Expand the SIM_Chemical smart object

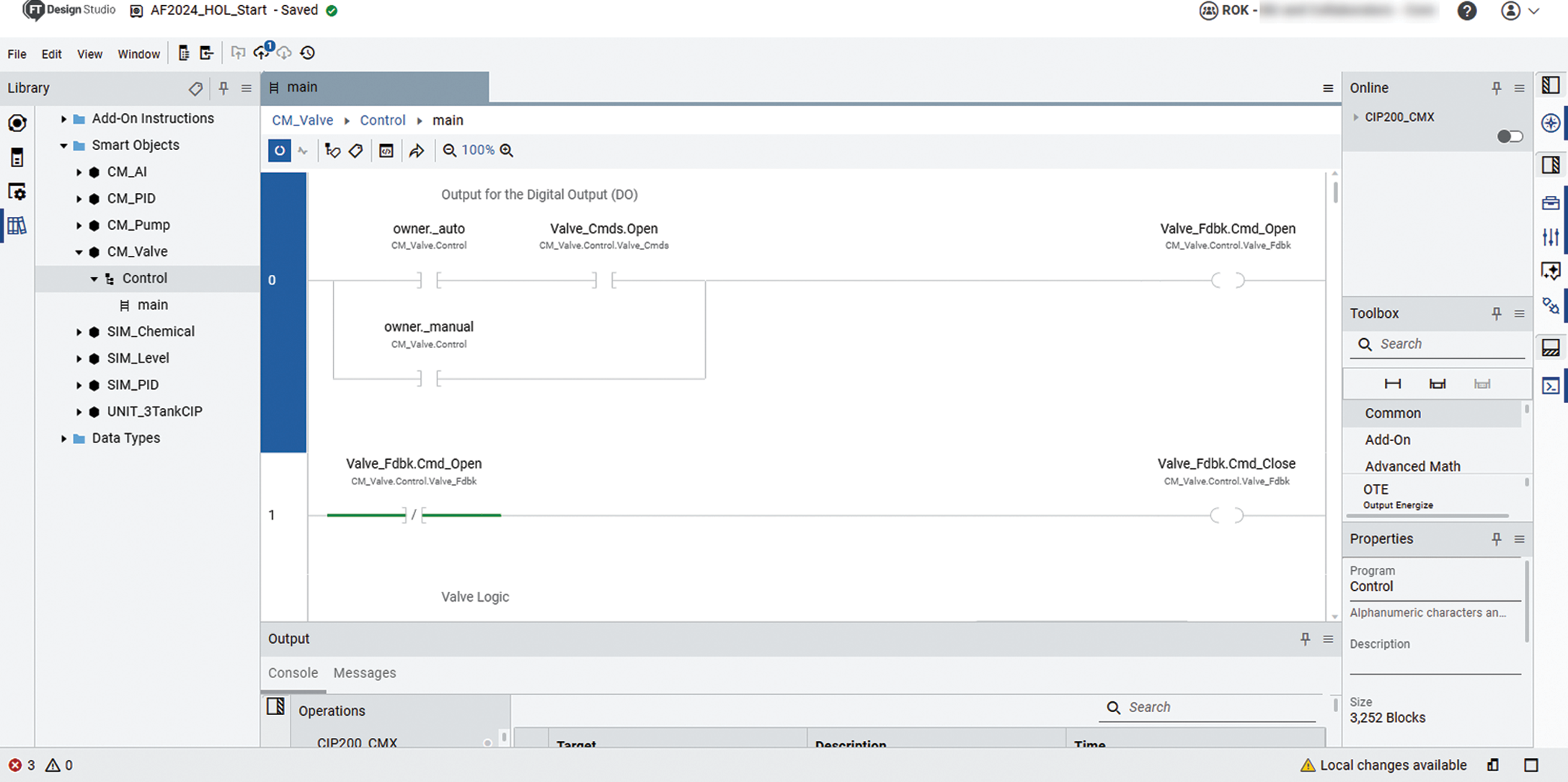79,332
